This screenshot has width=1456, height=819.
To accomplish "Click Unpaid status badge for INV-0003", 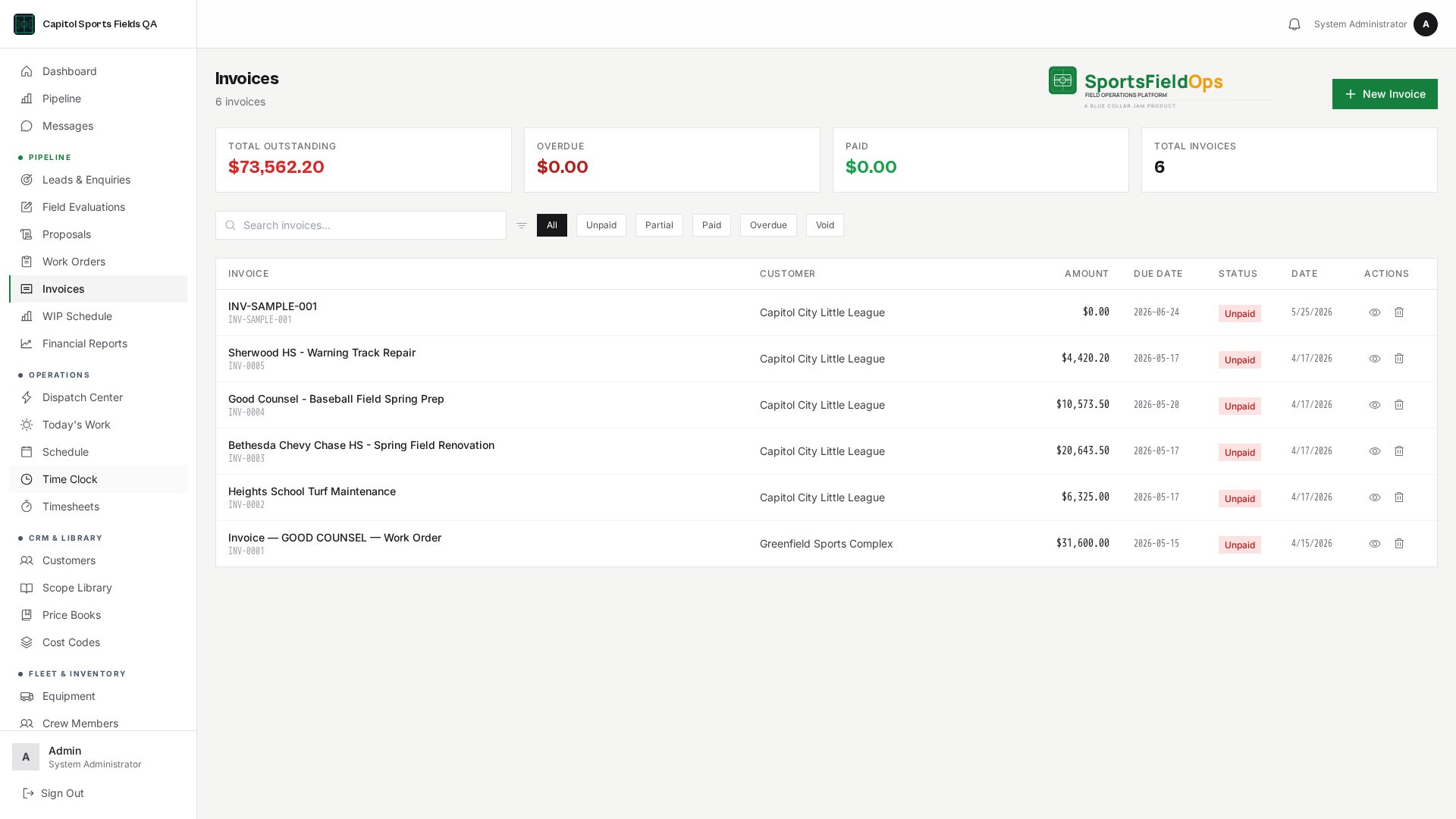I will click(x=1240, y=452).
